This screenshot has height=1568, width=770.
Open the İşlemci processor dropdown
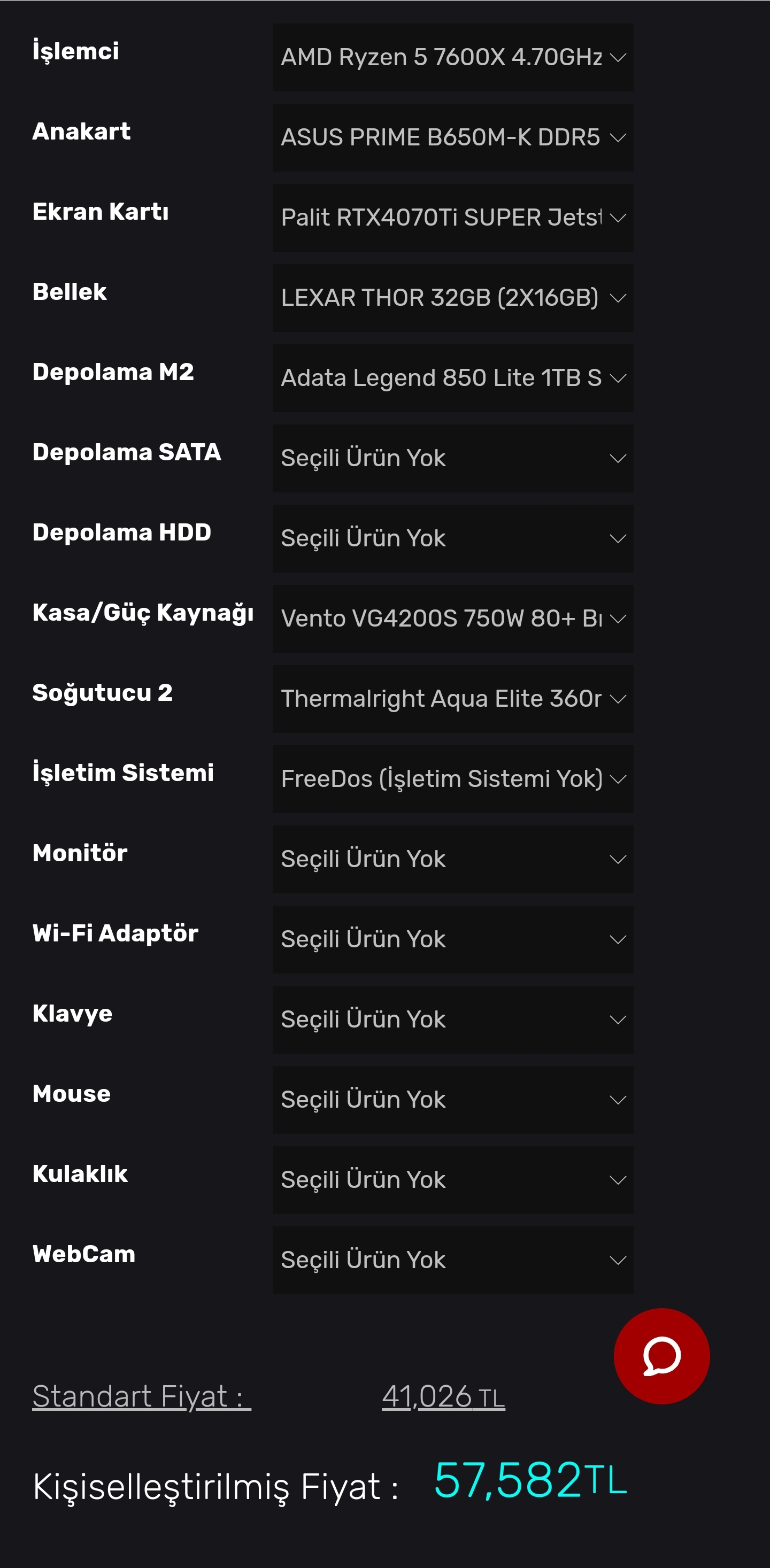[452, 57]
